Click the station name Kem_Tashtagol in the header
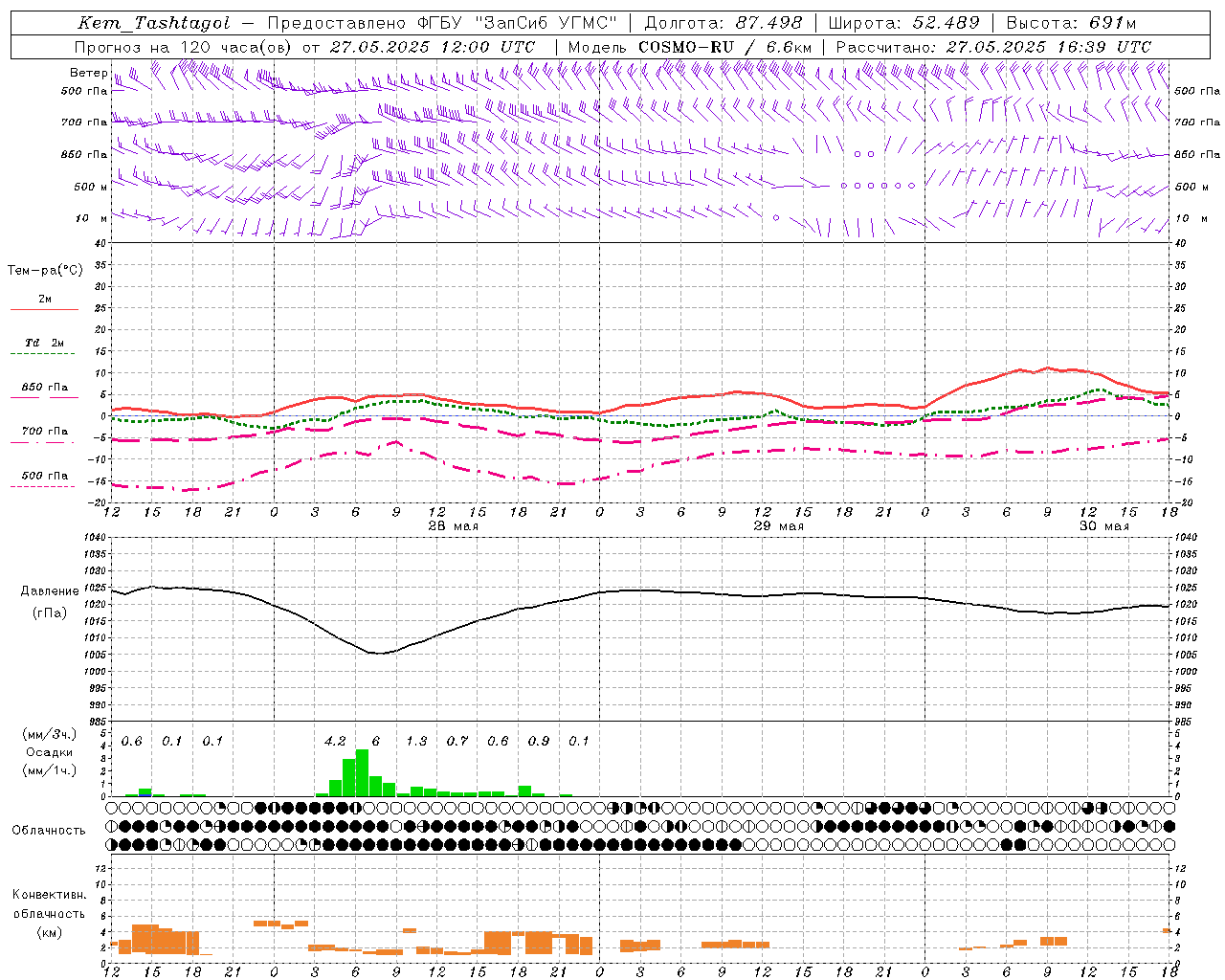The width and height of the screenshot is (1225, 980). [x=153, y=23]
